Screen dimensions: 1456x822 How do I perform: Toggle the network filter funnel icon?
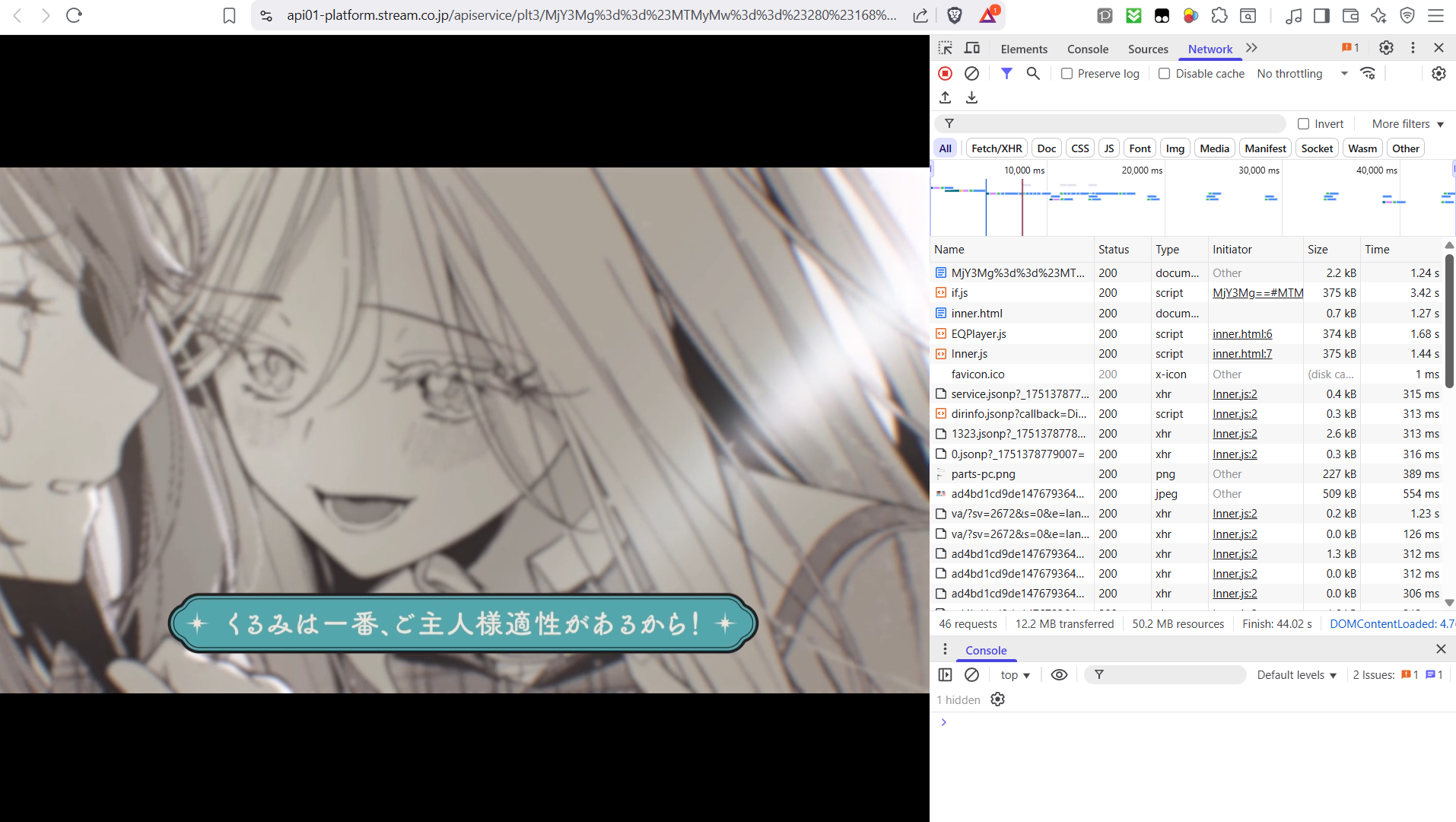click(1006, 73)
